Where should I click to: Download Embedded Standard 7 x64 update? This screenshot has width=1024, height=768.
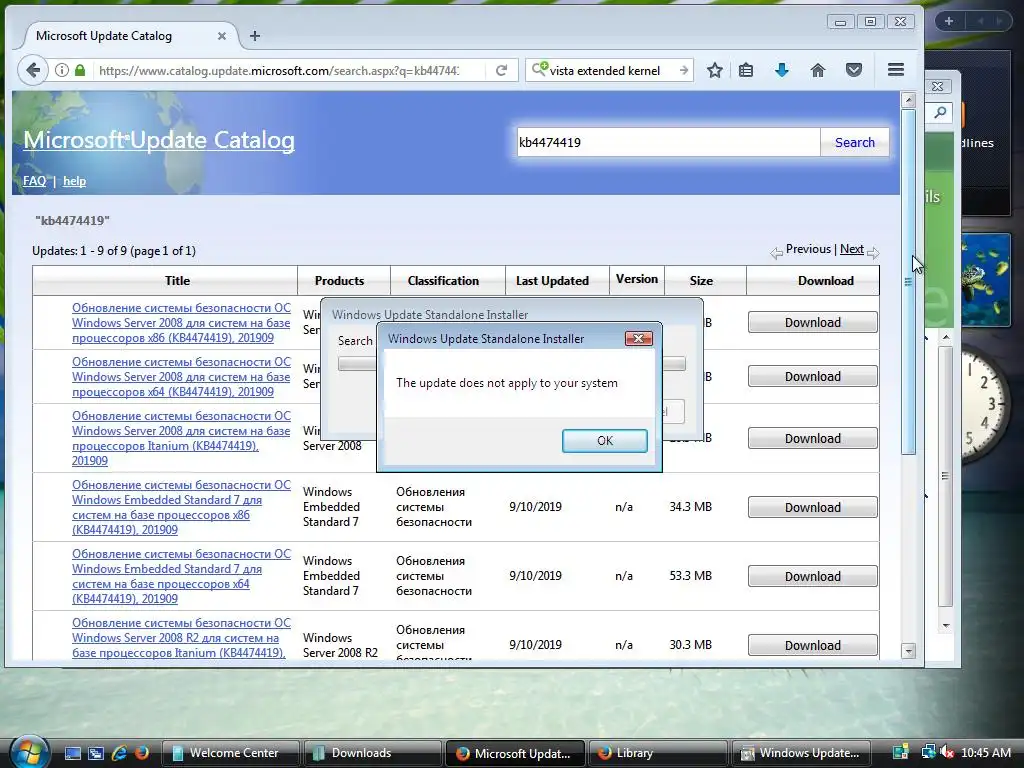tap(812, 576)
